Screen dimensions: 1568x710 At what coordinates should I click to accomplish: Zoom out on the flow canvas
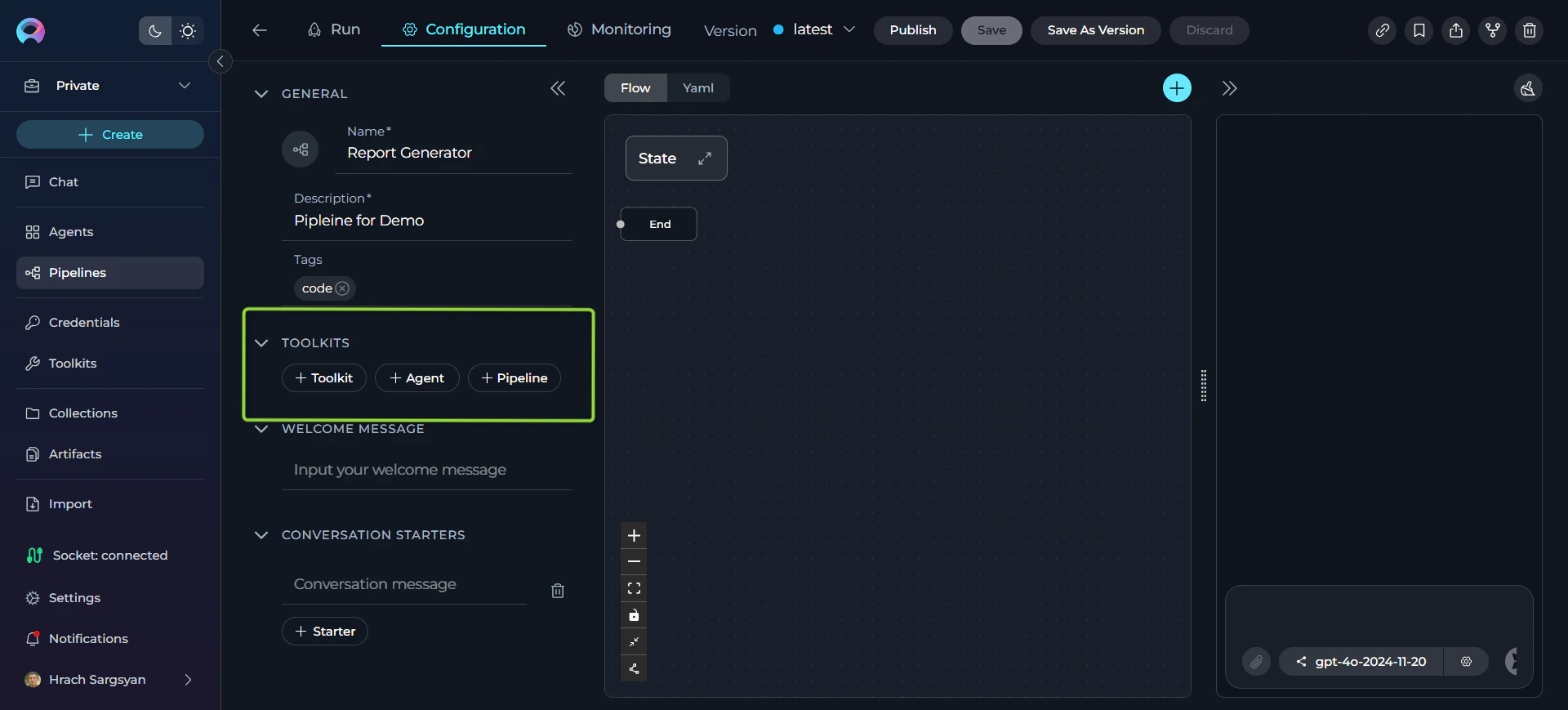pyautogui.click(x=634, y=562)
